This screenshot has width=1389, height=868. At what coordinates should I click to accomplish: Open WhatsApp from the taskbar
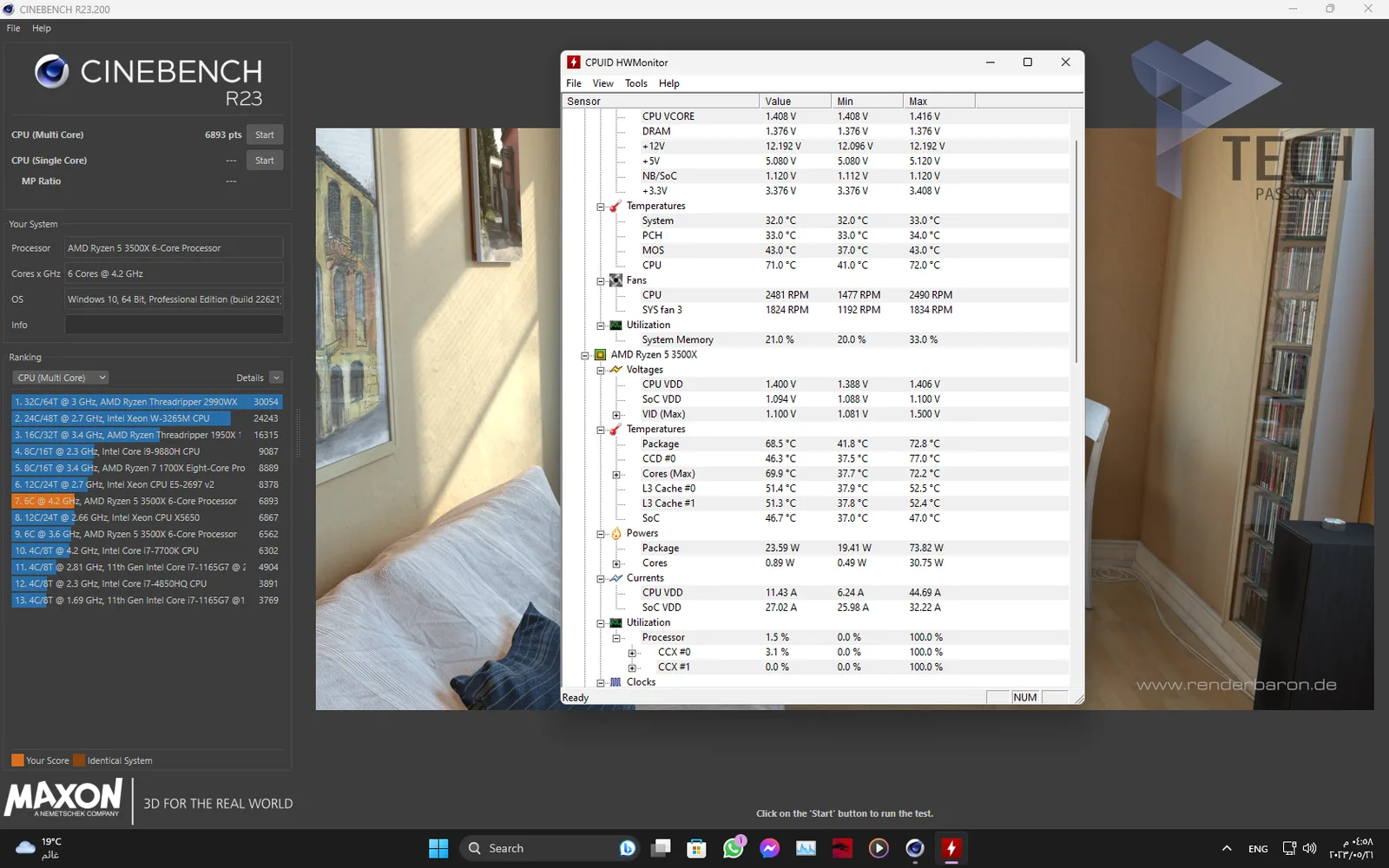coord(734,848)
